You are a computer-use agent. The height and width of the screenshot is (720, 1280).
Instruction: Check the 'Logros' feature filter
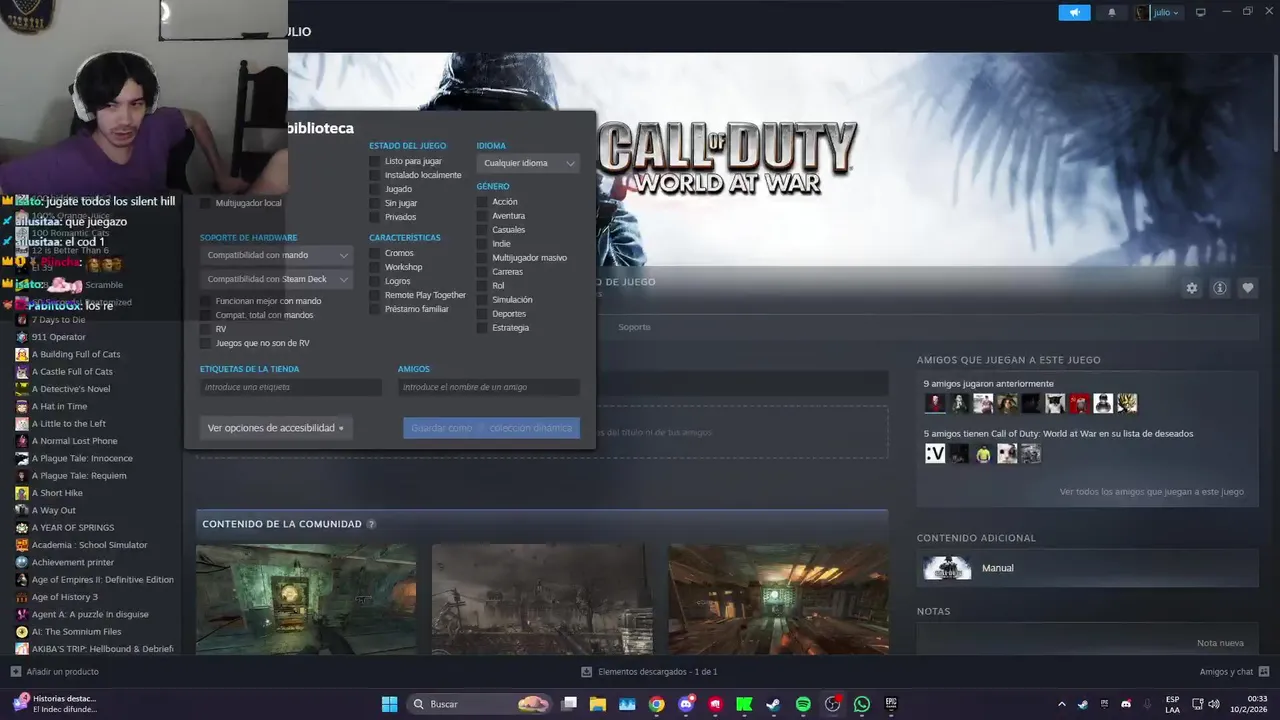[x=375, y=281]
